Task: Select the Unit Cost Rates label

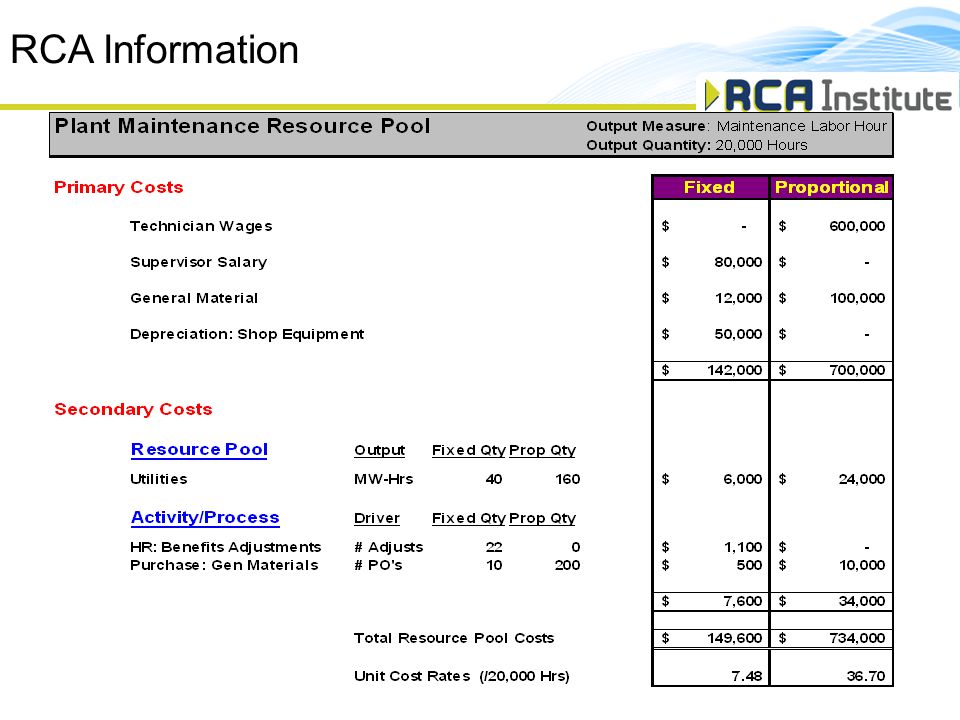Action: click(462, 676)
